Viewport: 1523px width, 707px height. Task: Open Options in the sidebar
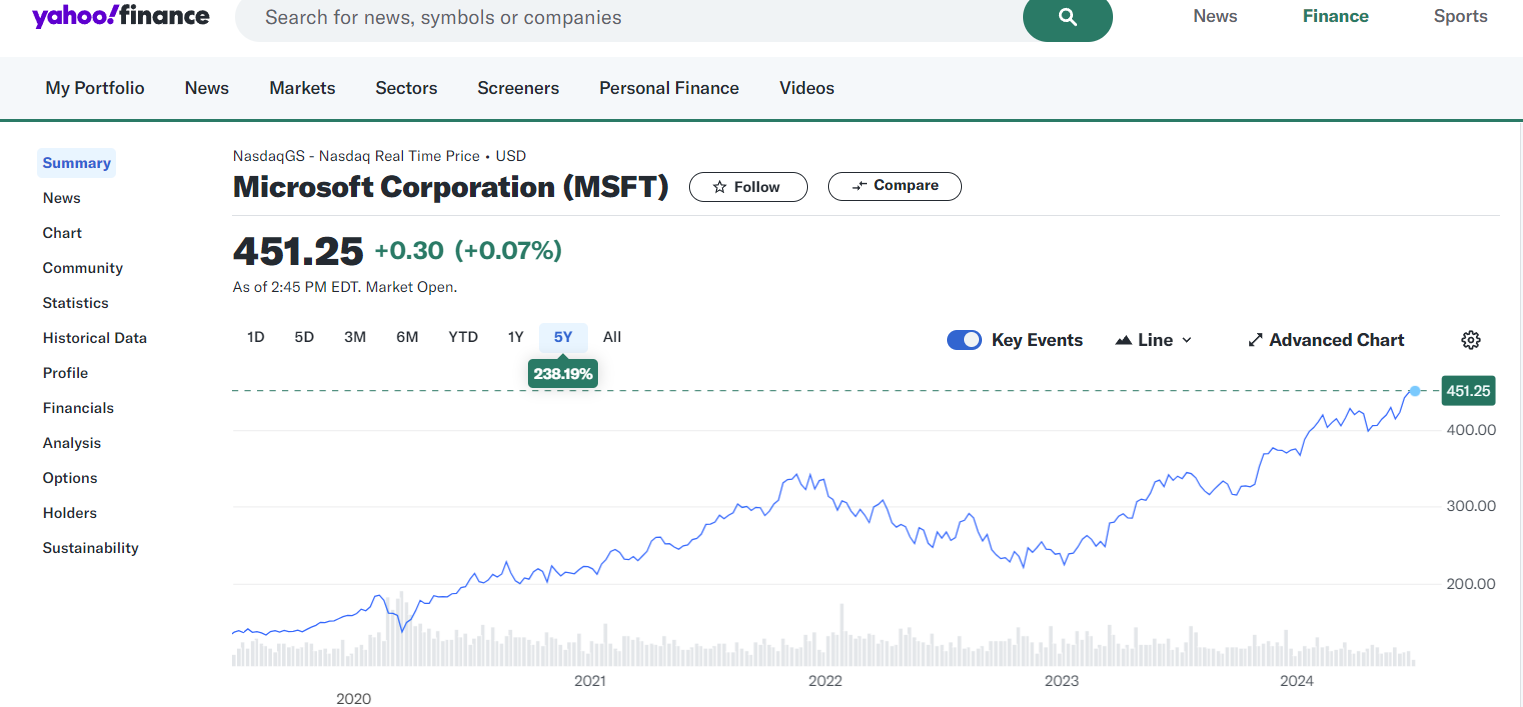click(70, 478)
